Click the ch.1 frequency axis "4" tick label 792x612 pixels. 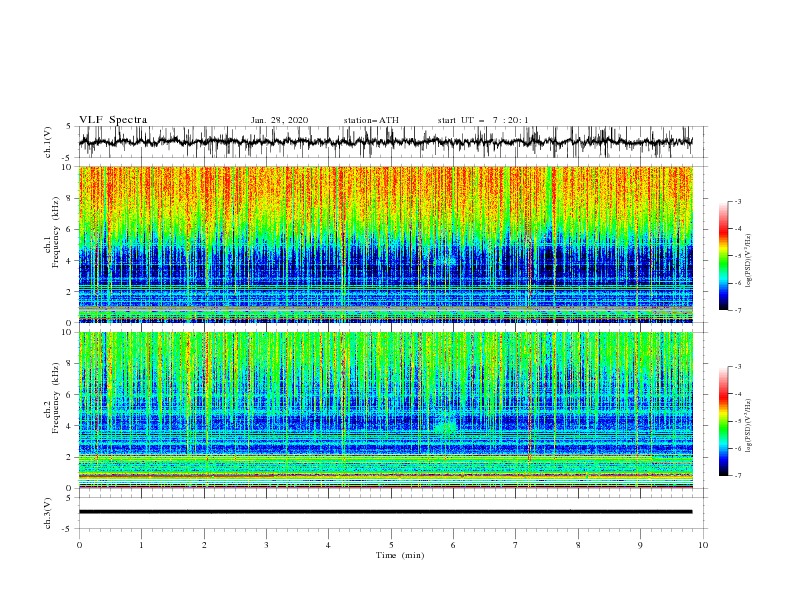coord(70,261)
